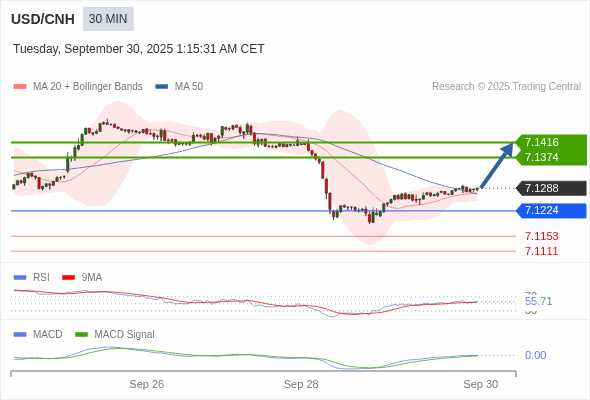Viewport: 590px width, 400px height.
Task: Click the Sep 28 axis label
Action: 301,384
